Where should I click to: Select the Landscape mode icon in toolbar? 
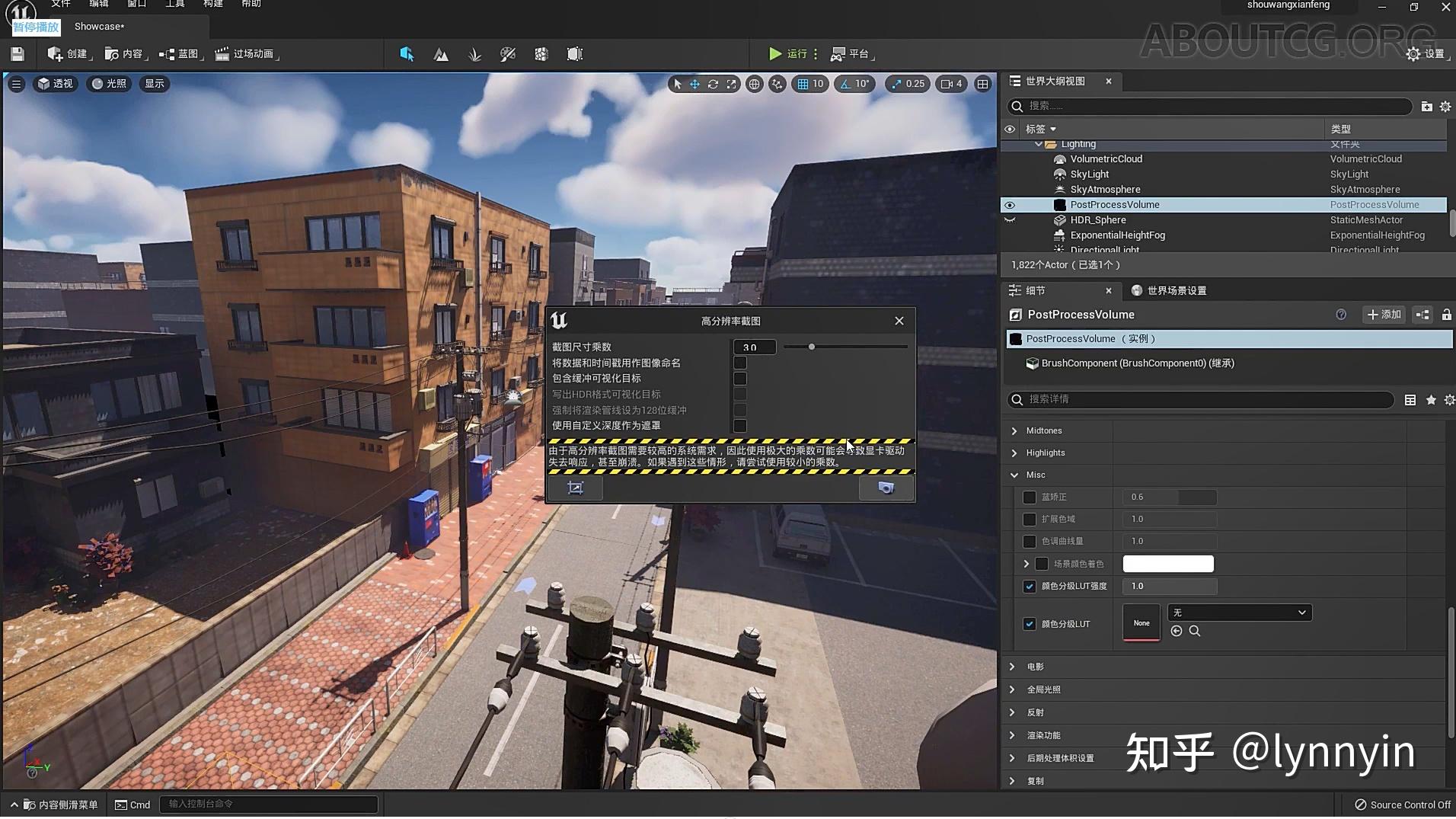(441, 54)
